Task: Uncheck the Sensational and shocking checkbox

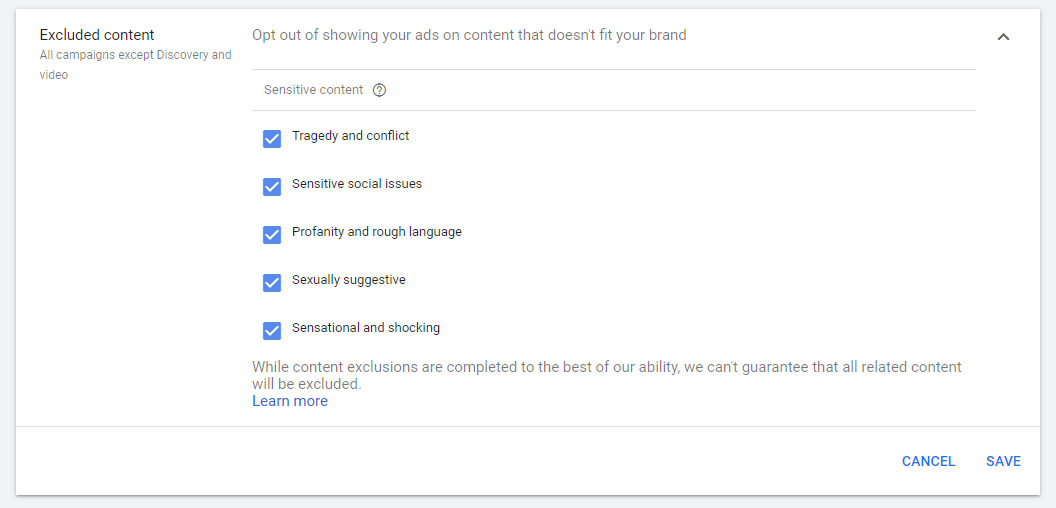Action: click(271, 331)
